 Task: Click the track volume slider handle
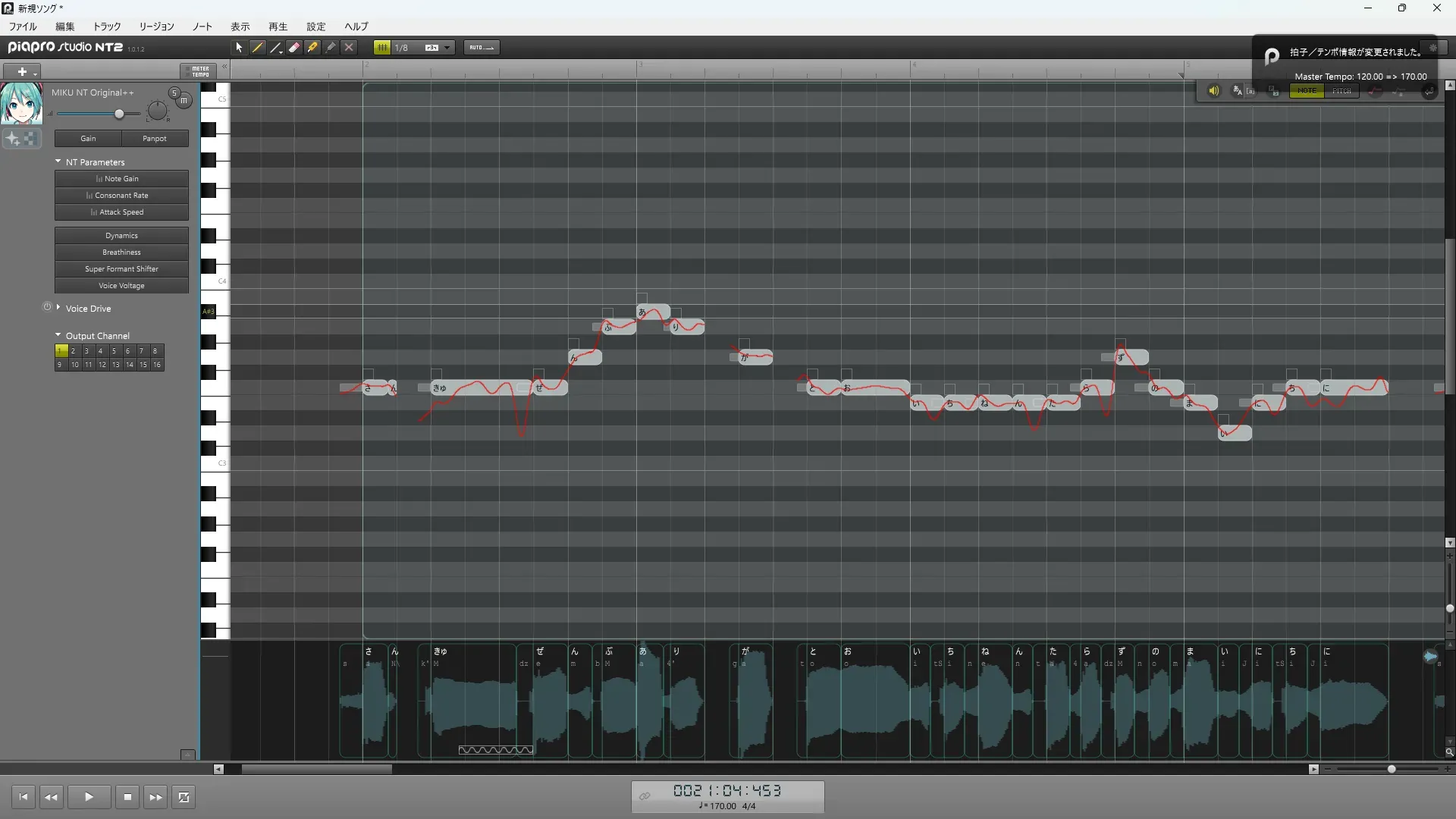(119, 114)
